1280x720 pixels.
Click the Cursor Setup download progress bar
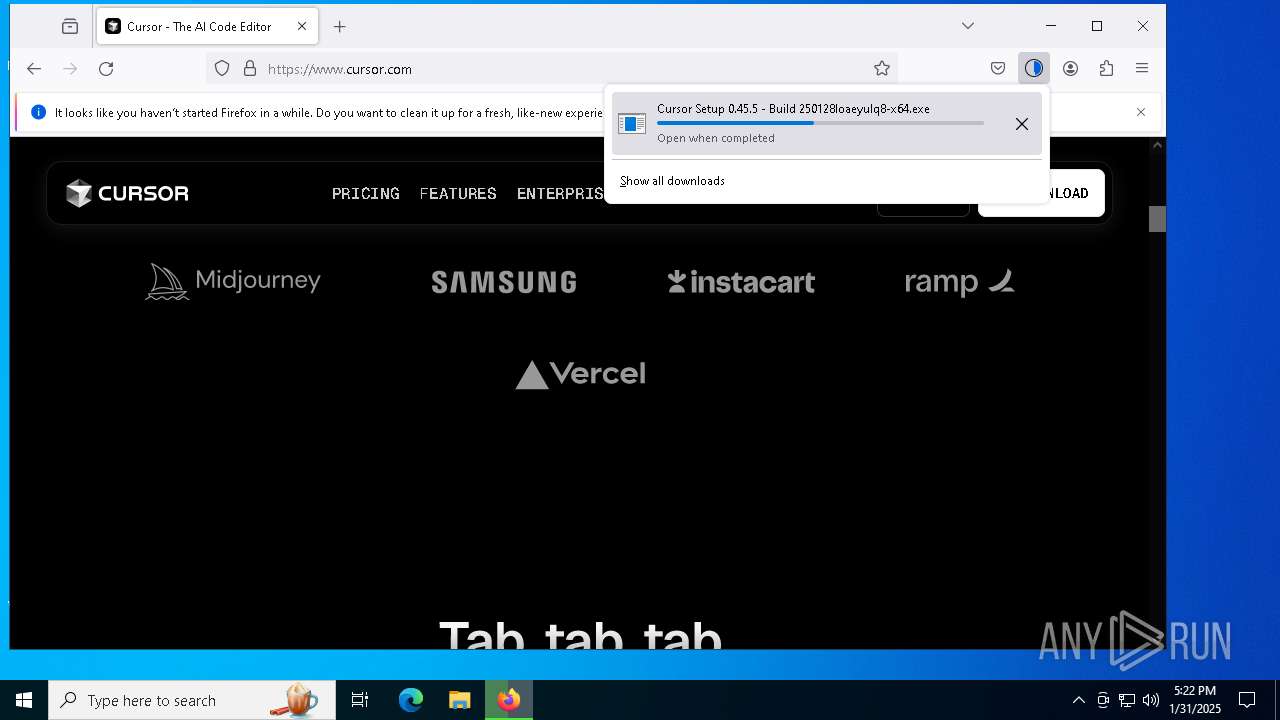pyautogui.click(x=820, y=123)
